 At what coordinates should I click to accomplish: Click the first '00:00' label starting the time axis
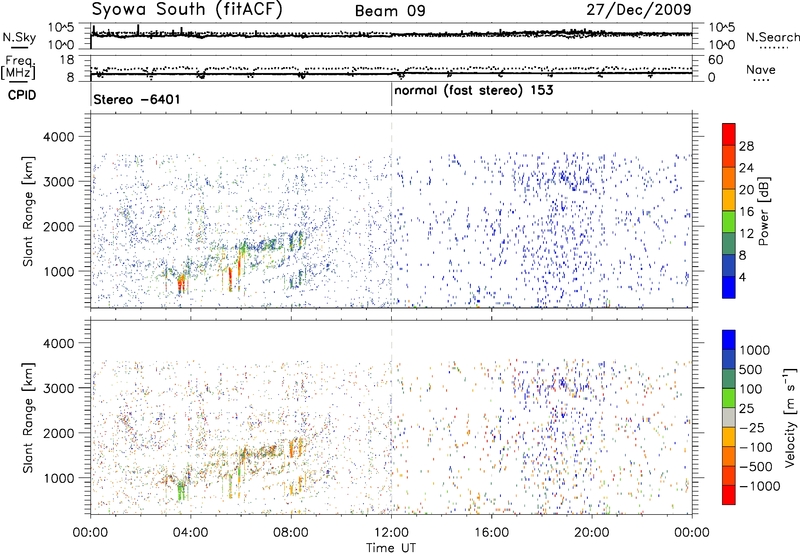pos(90,533)
